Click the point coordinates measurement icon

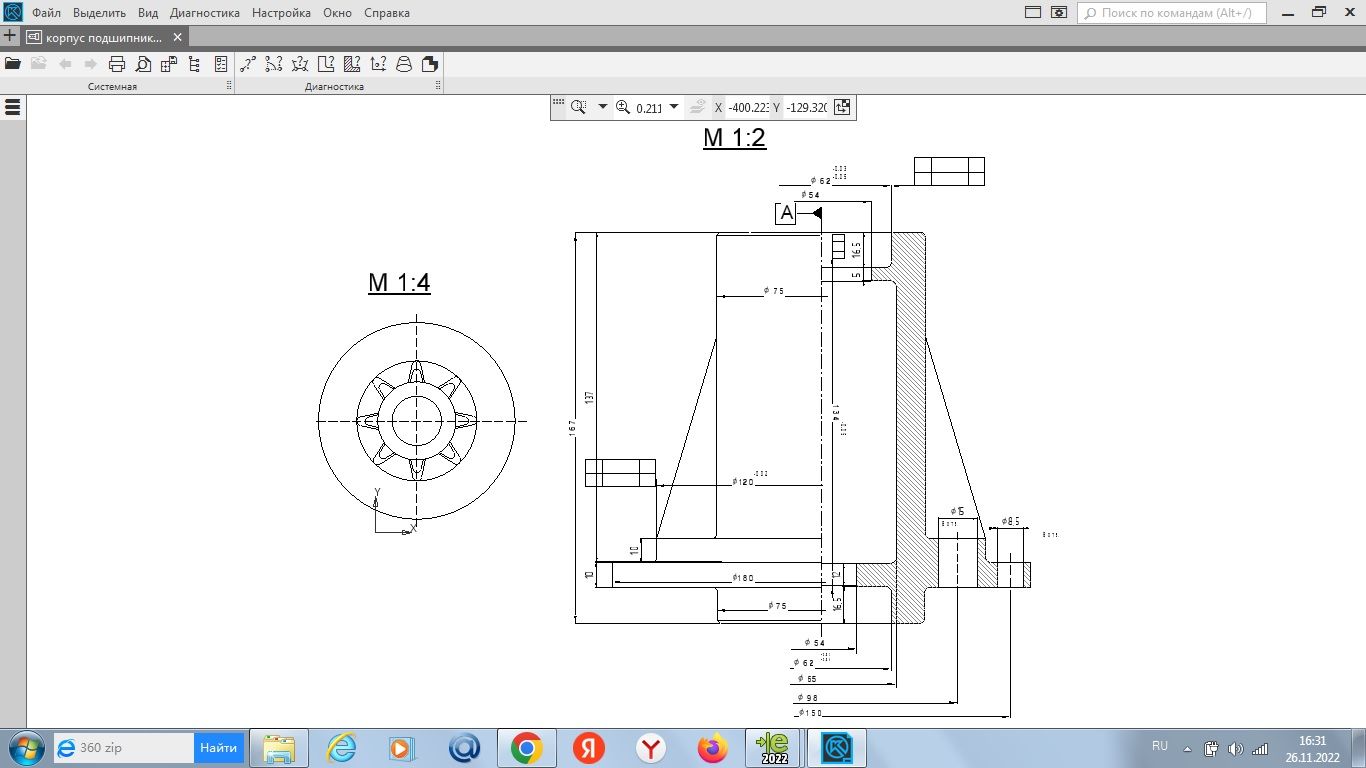point(377,64)
